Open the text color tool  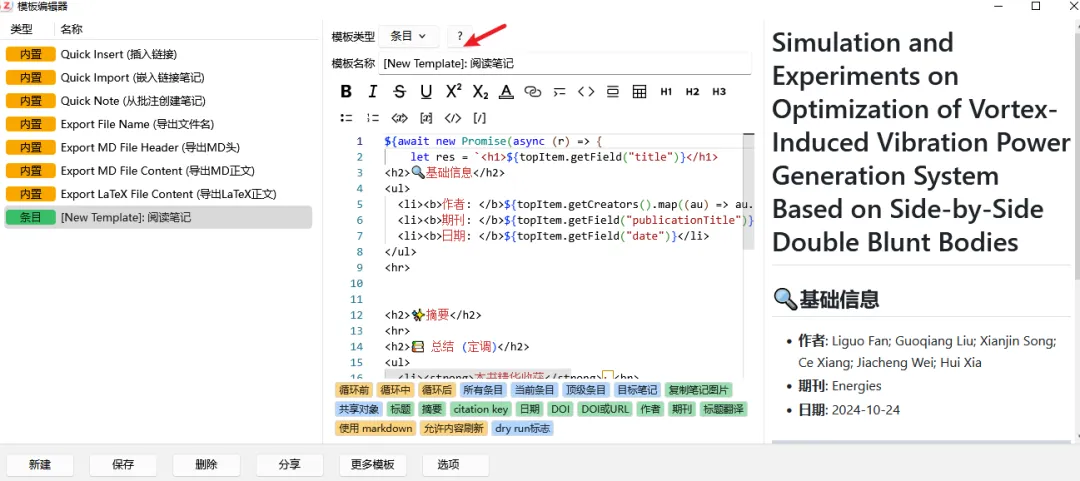tap(506, 92)
